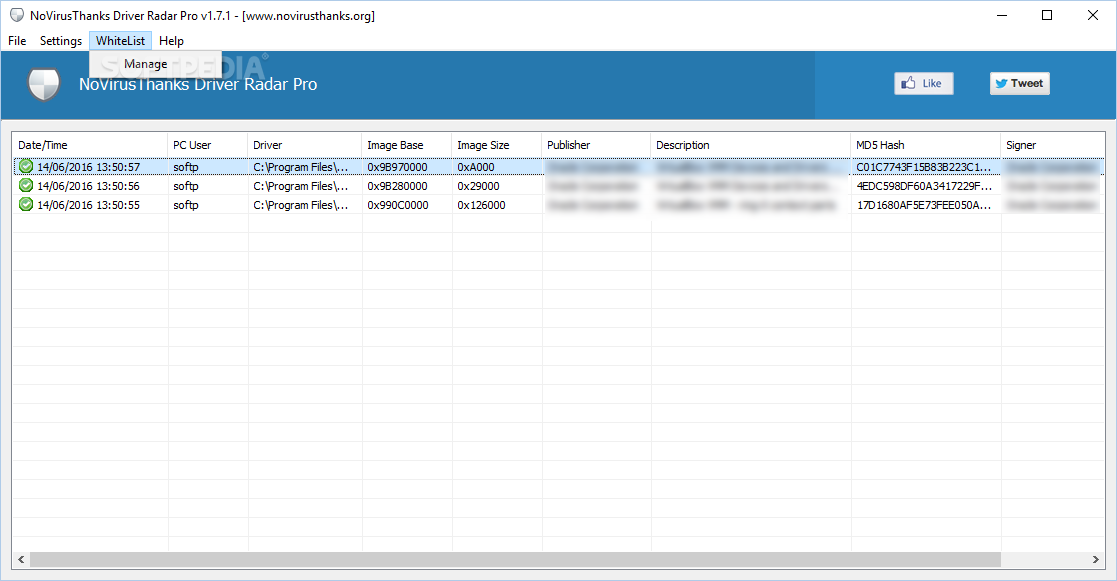Click green check icon for 13:50:56 row

tap(26, 186)
